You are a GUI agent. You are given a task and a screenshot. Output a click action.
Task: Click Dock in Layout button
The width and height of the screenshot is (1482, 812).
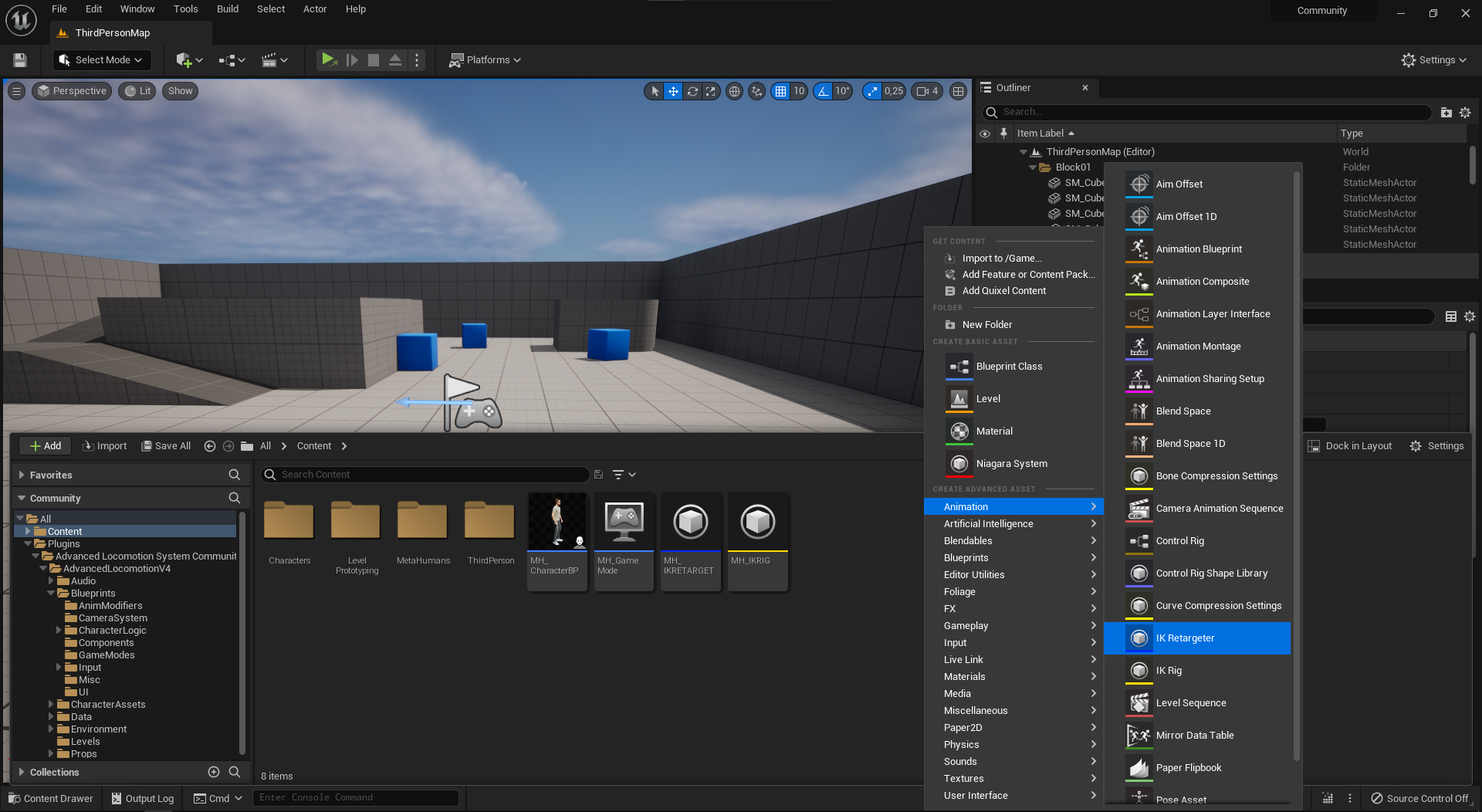tap(1350, 446)
